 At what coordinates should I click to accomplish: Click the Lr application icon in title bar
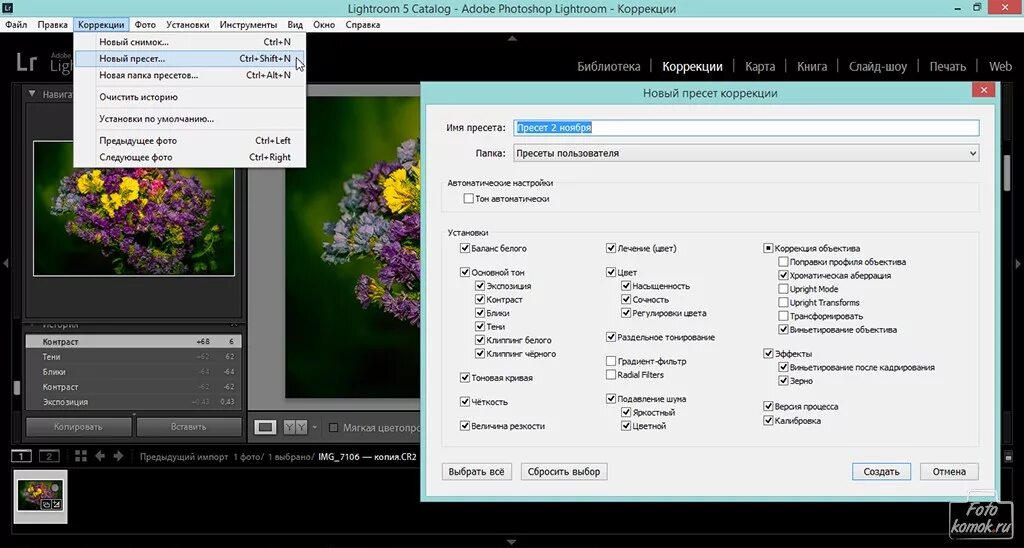point(7,8)
